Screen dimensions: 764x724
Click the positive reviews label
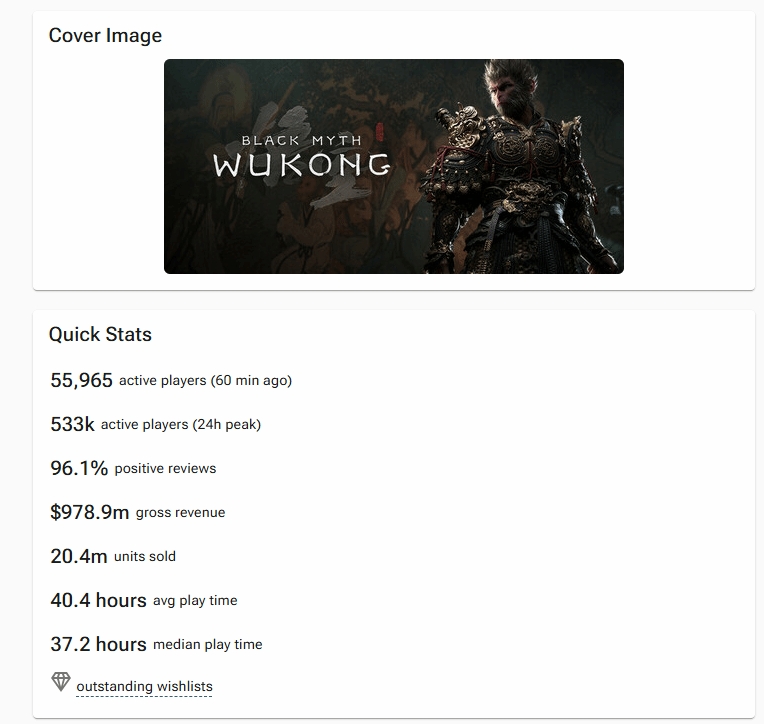165,468
